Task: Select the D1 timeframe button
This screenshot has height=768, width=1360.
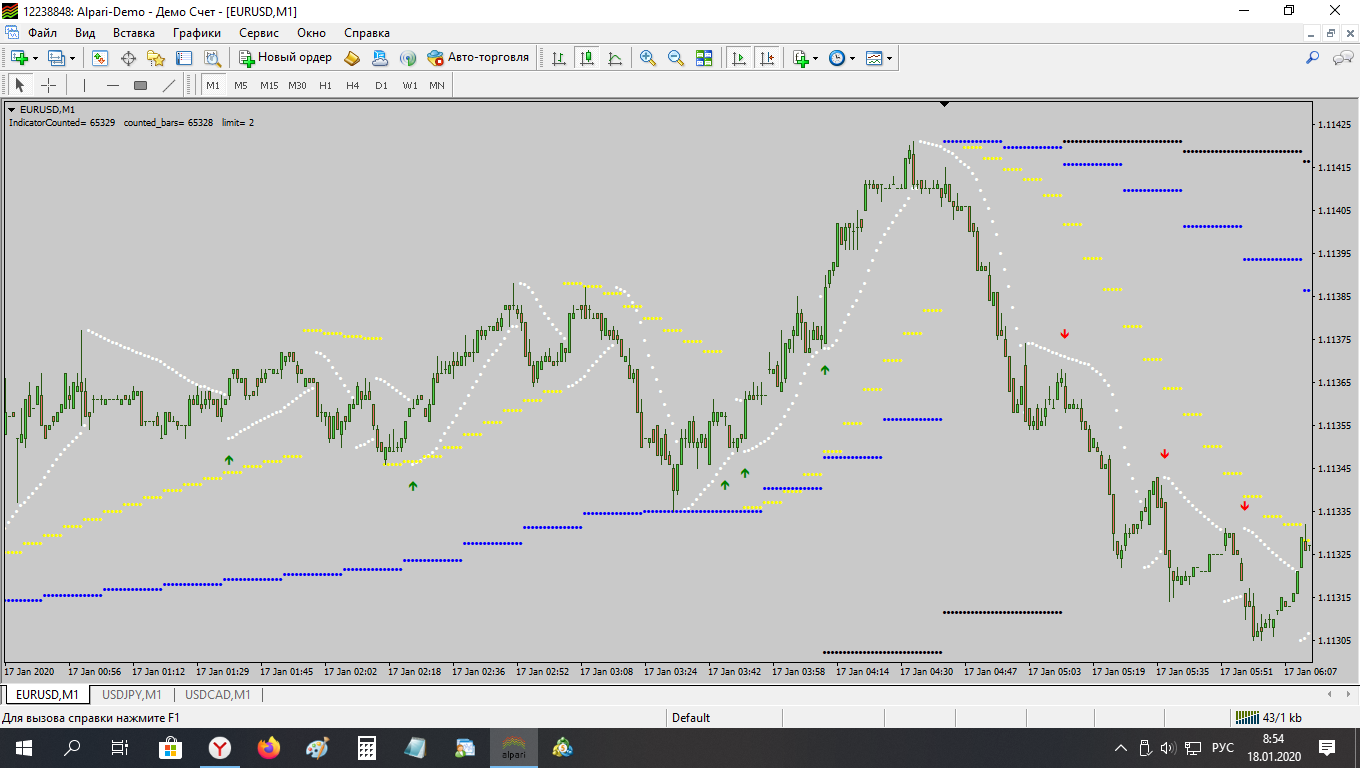Action: 381,85
